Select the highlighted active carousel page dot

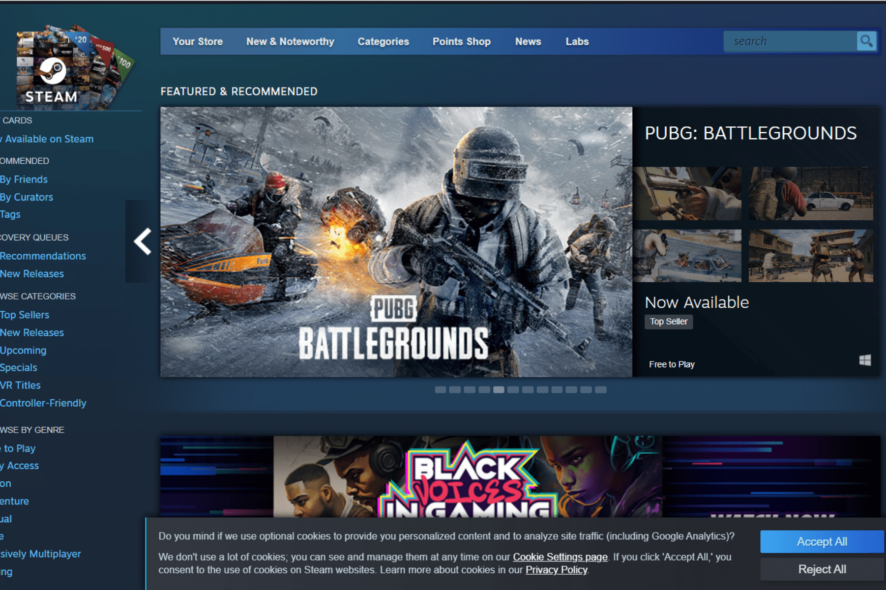tap(498, 389)
